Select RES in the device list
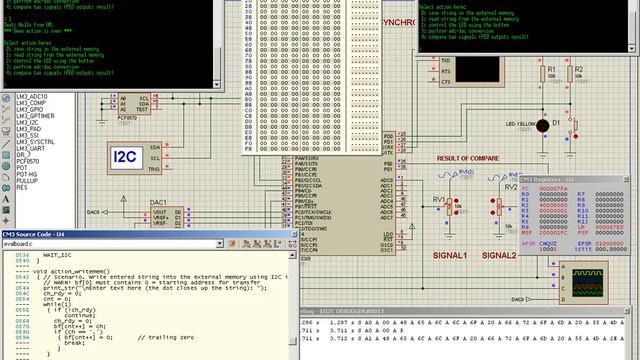 (x=22, y=187)
